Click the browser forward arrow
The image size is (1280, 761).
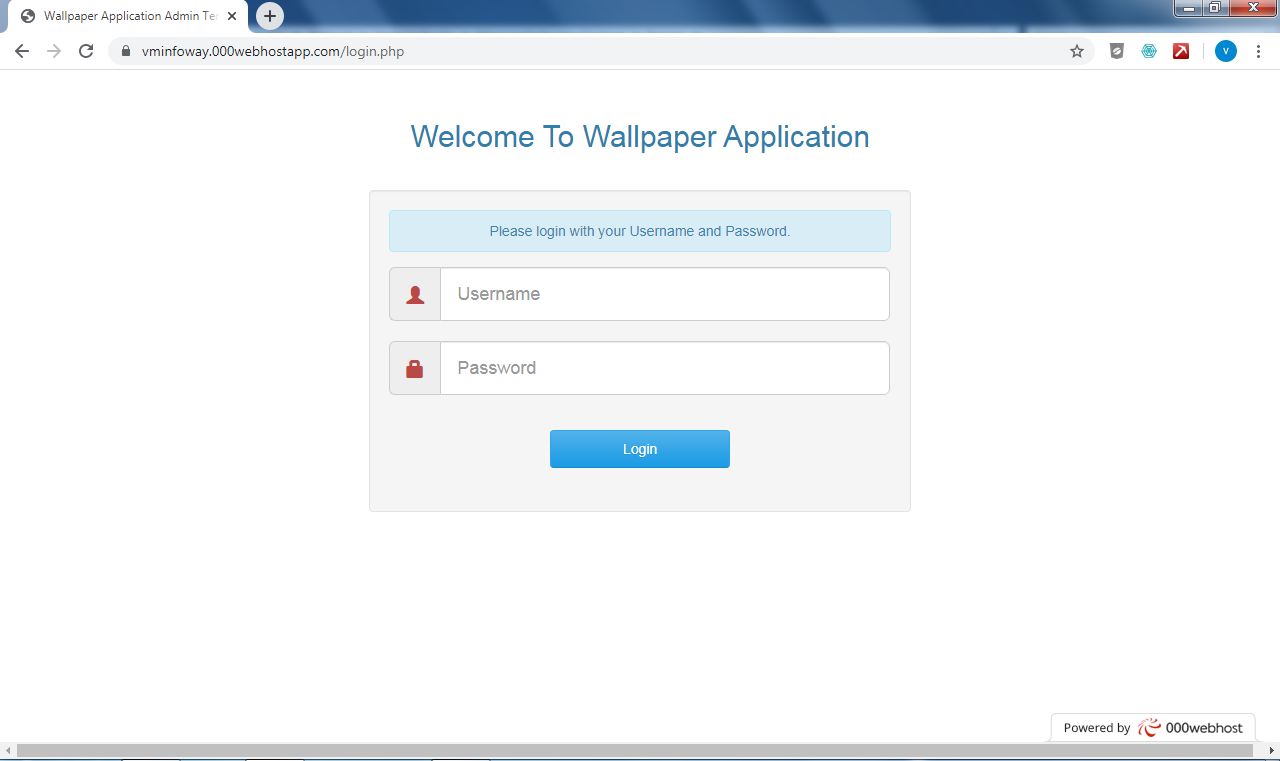[x=54, y=51]
